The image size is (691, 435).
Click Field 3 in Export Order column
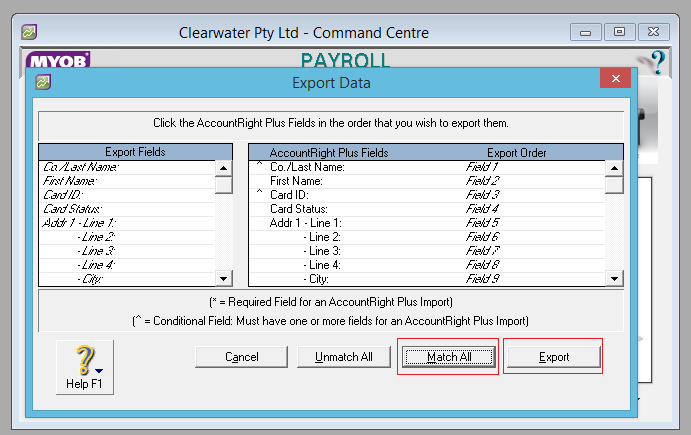coord(483,195)
